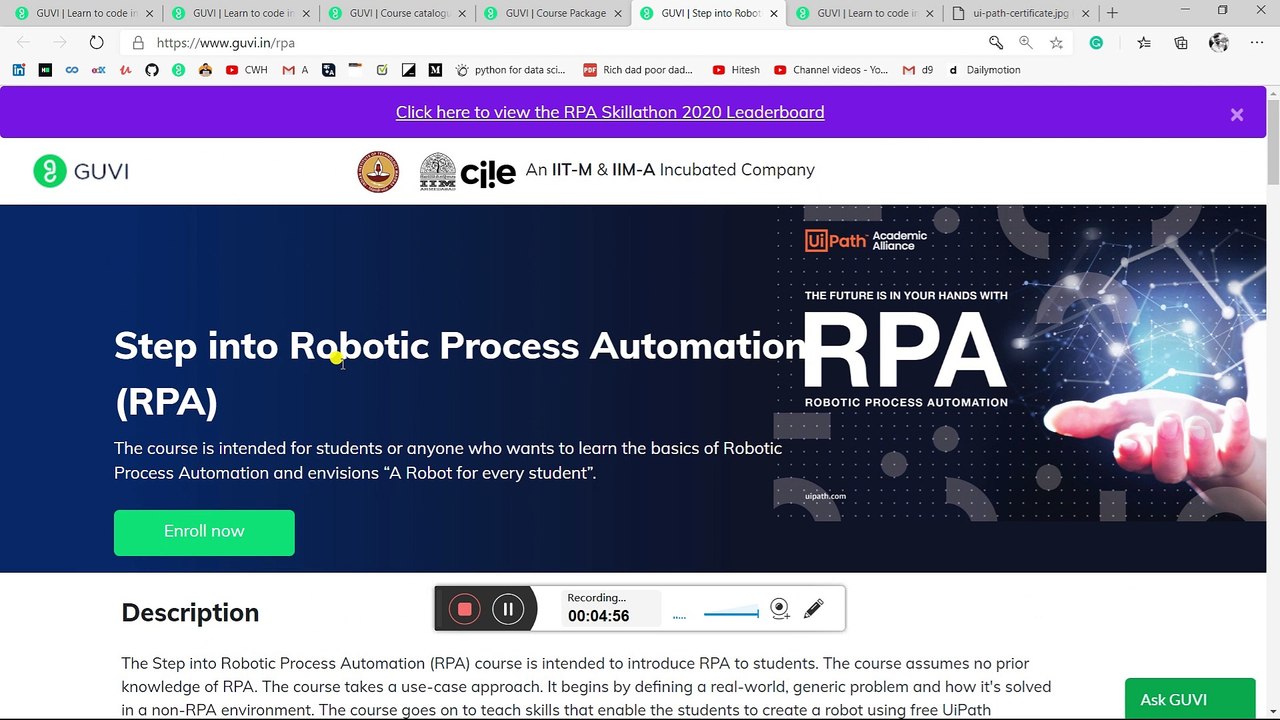This screenshot has width=1280, height=720.
Task: Open the Hitesh YouTube bookmark
Action: [x=736, y=70]
